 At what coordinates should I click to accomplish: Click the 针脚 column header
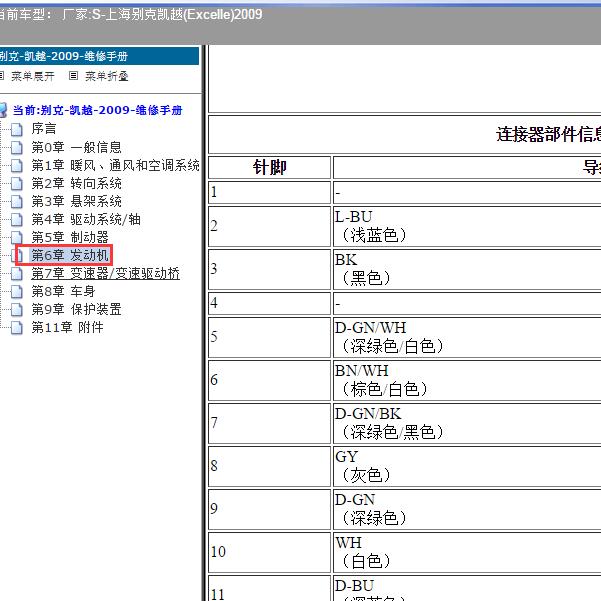pyautogui.click(x=269, y=167)
